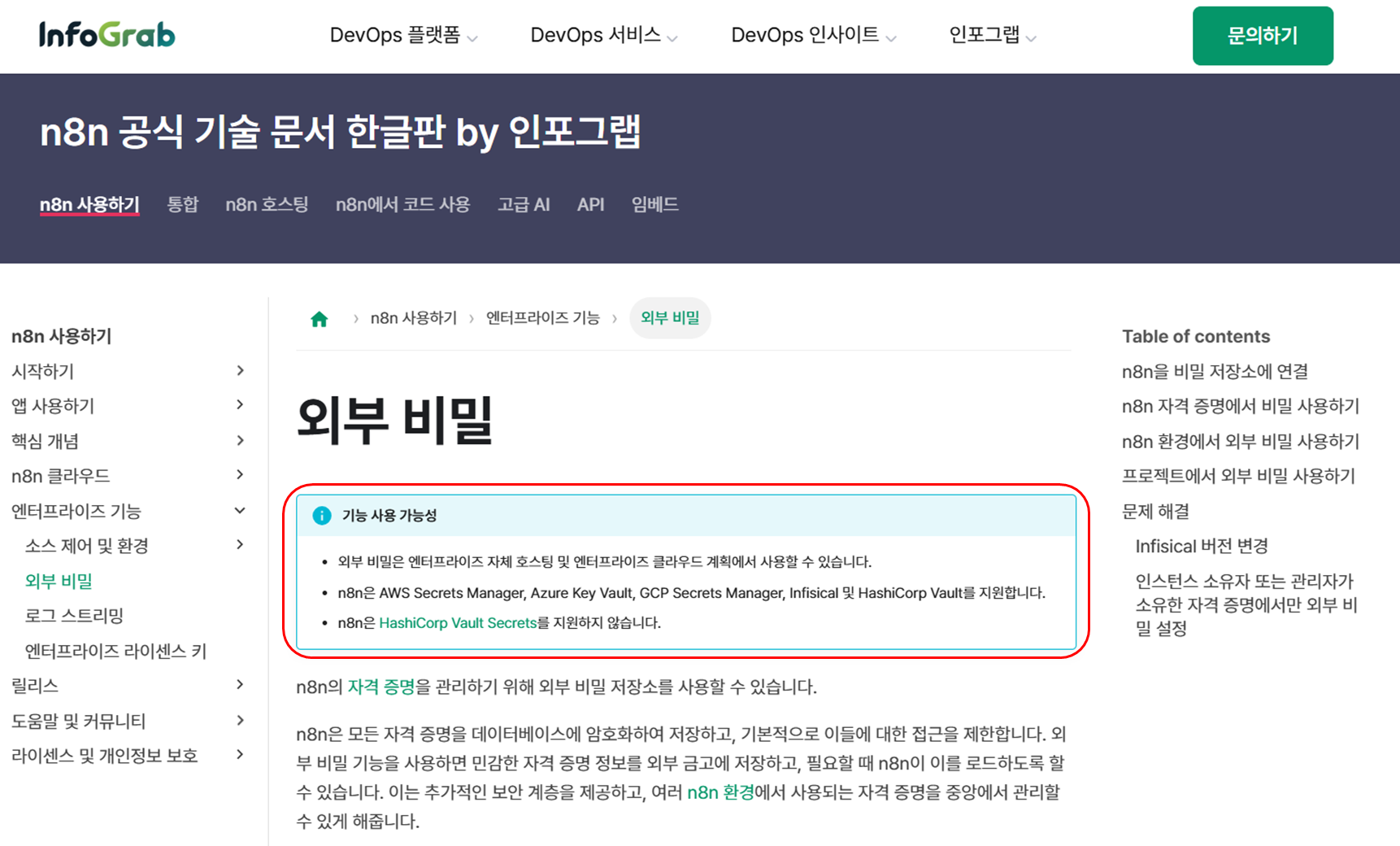1400x846 pixels.
Task: Jump to 인스턴스 소유자 또는 관리자가 소유한 subsection
Action: (1246, 604)
